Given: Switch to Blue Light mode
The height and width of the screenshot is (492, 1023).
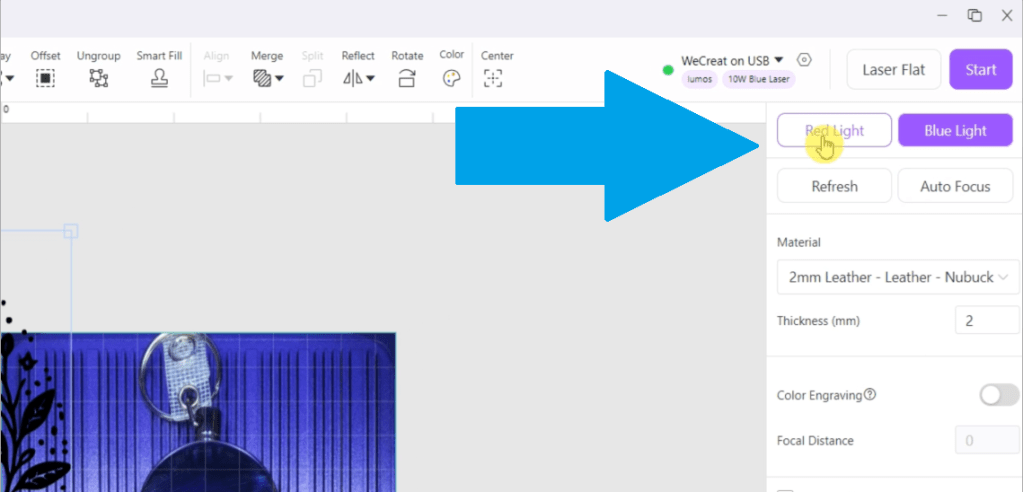Looking at the screenshot, I should point(955,131).
